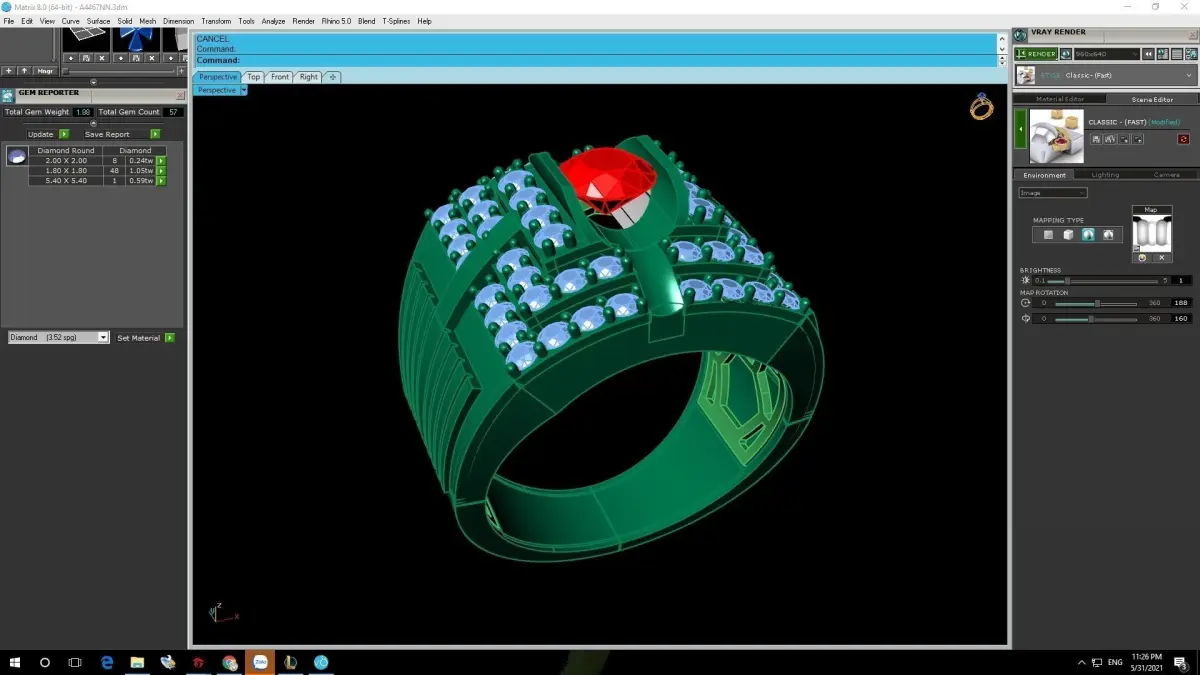Switch to the Scene Editor tab
The height and width of the screenshot is (675, 1200).
click(x=1152, y=99)
